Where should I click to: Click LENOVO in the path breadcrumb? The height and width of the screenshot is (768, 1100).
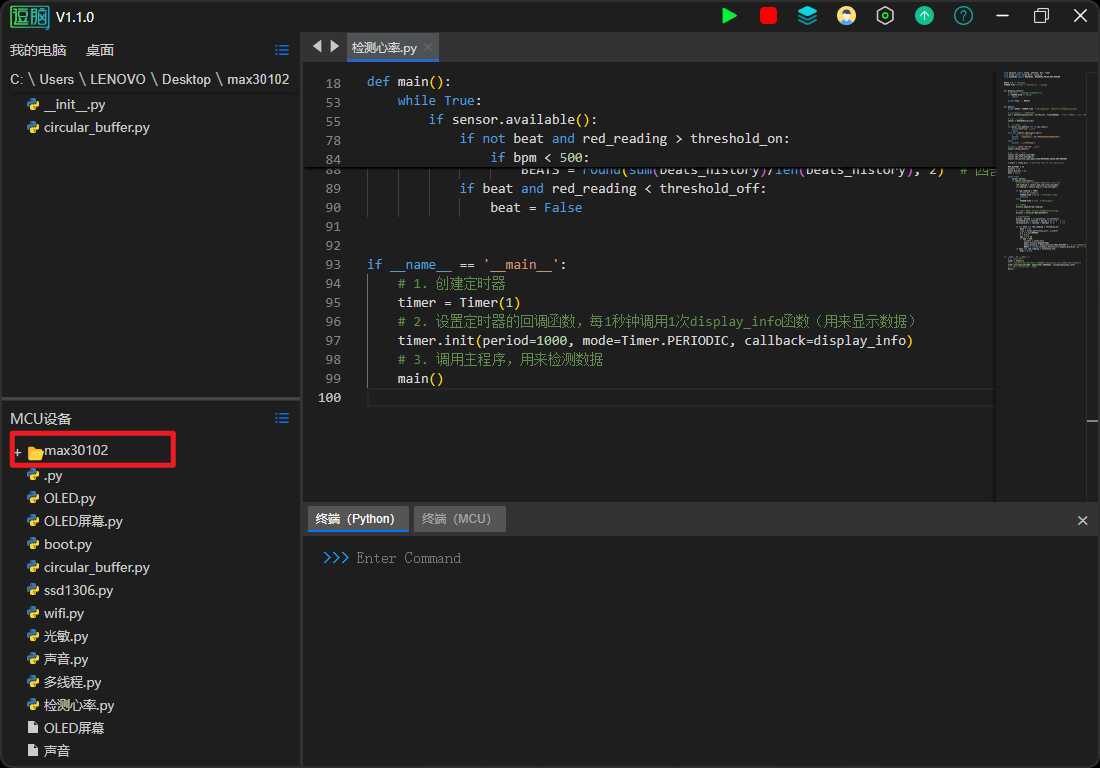pyautogui.click(x=118, y=79)
